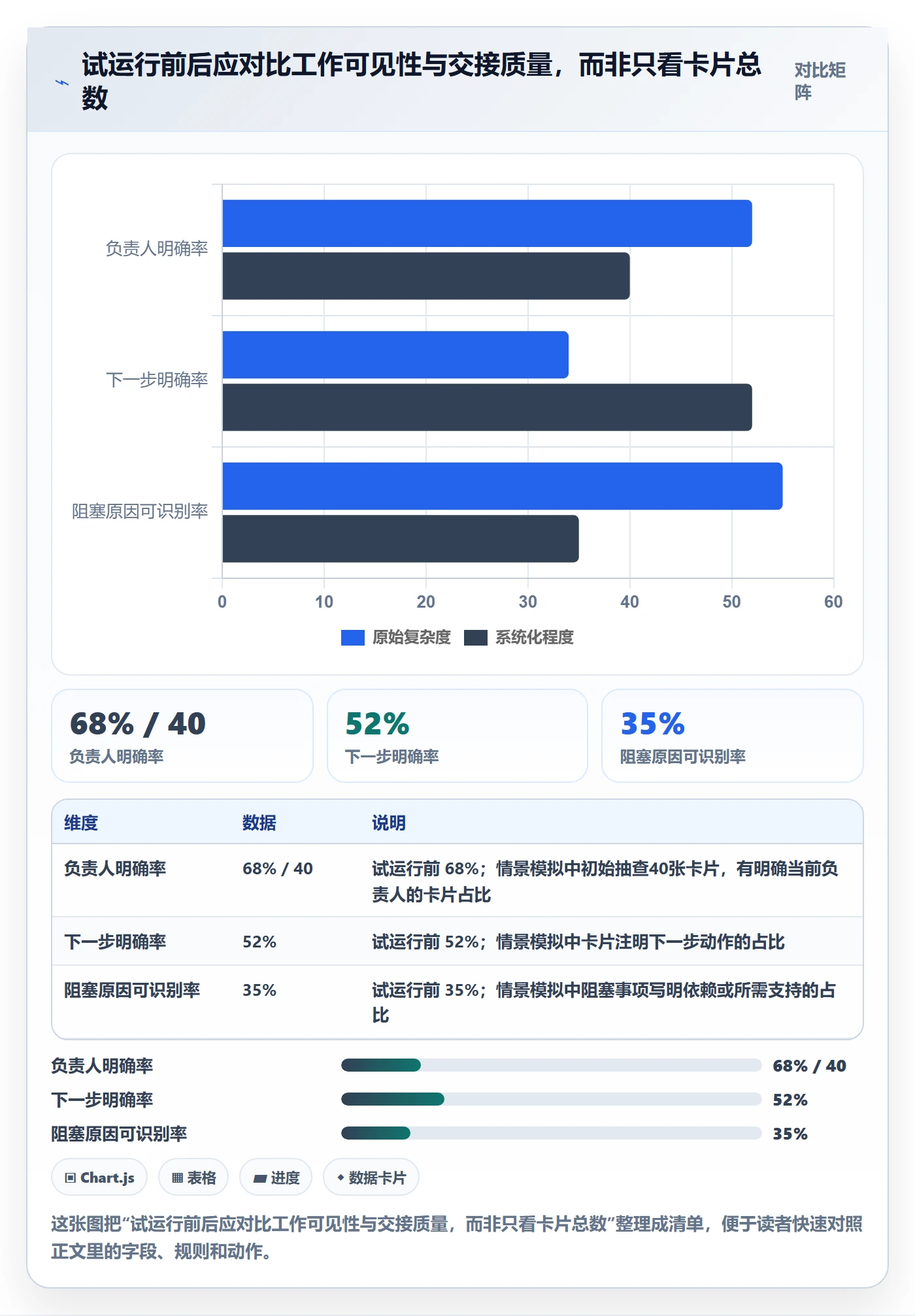This screenshot has height=1316, width=915.
Task: Open the 52% 下一步明确率 data card
Action: coord(457,736)
